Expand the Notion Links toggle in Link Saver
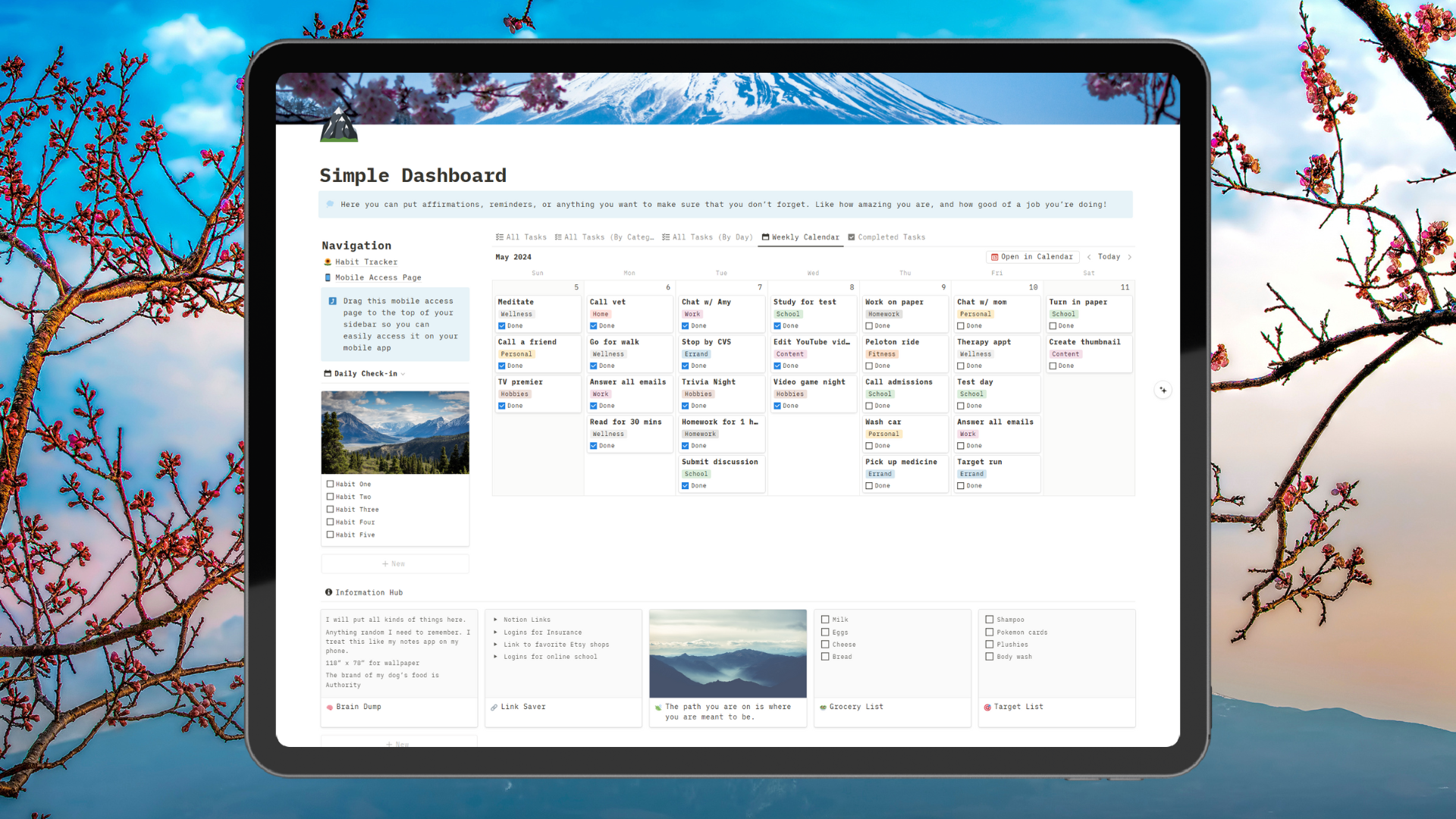Image resolution: width=1456 pixels, height=819 pixels. coord(496,620)
